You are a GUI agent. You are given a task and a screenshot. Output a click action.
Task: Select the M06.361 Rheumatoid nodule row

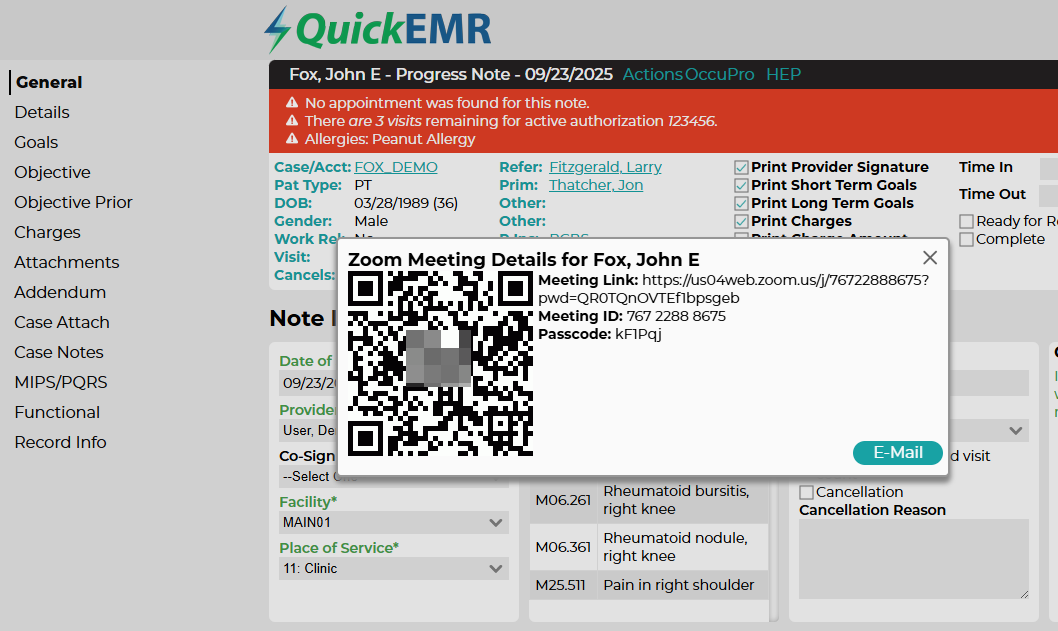648,547
